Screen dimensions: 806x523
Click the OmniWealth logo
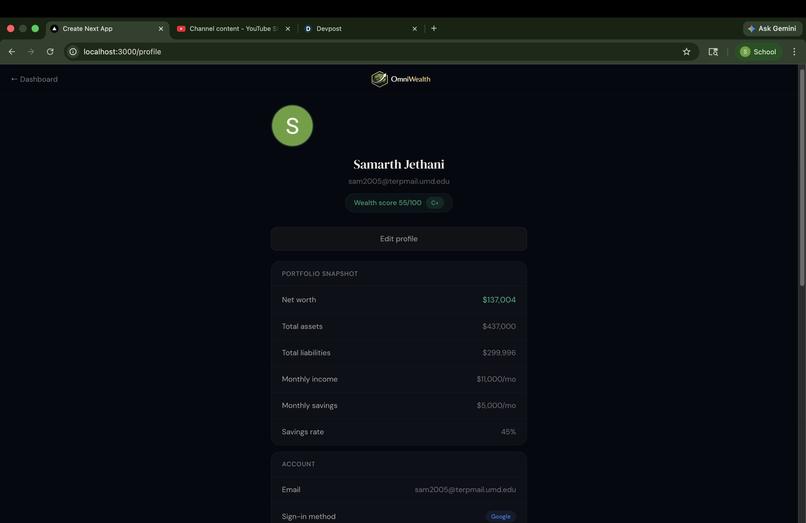click(x=400, y=79)
